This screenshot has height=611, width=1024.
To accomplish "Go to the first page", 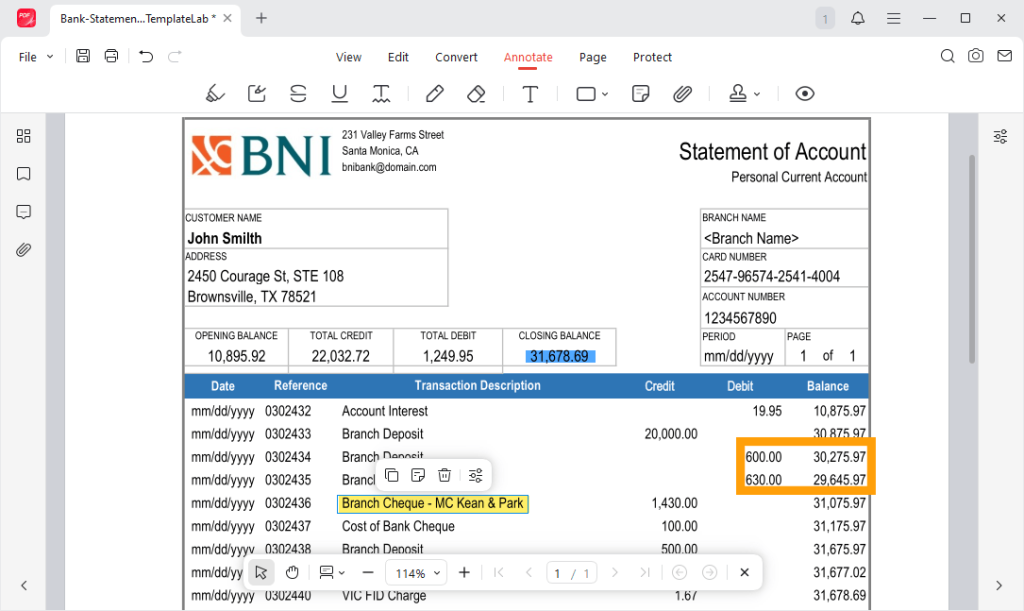I will coord(499,572).
